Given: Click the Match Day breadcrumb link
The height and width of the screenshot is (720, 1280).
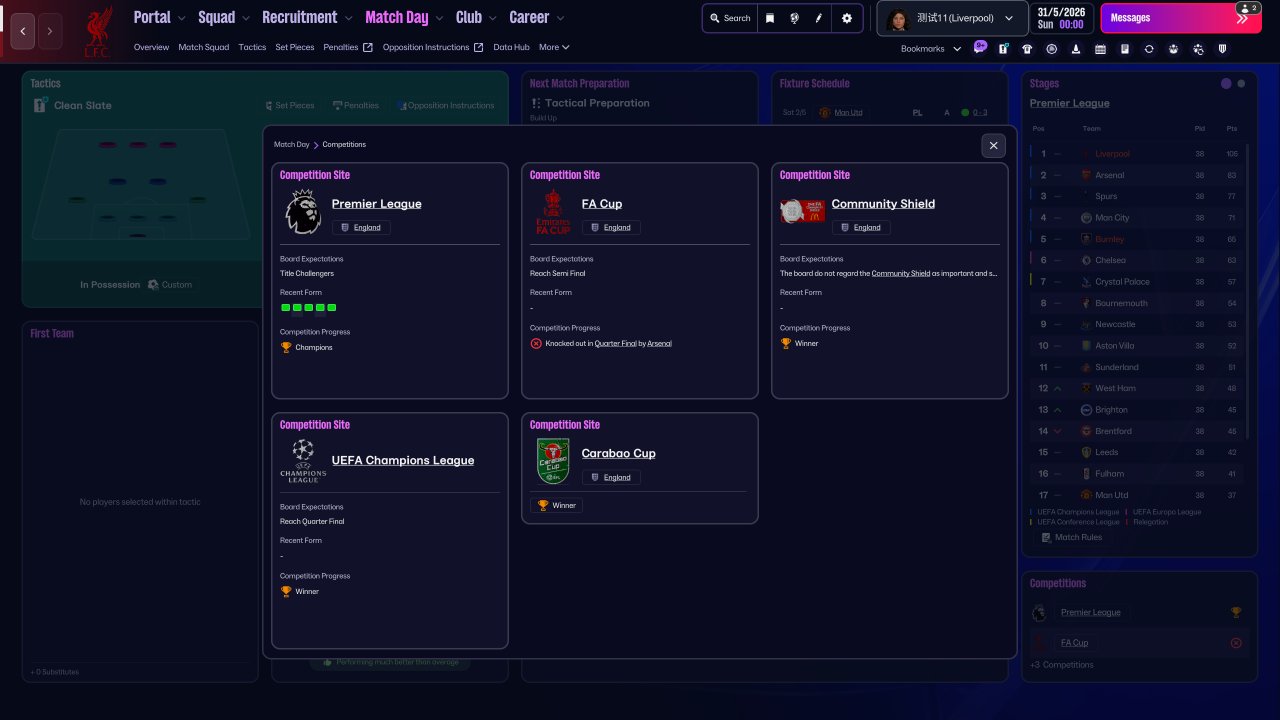Looking at the screenshot, I should pyautogui.click(x=292, y=145).
